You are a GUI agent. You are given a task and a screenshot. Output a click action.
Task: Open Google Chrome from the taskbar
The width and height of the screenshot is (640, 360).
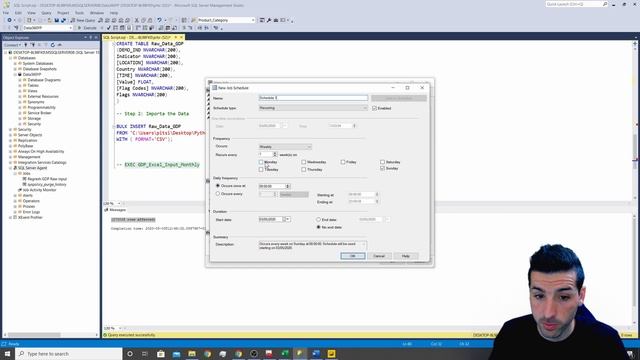pos(207,353)
